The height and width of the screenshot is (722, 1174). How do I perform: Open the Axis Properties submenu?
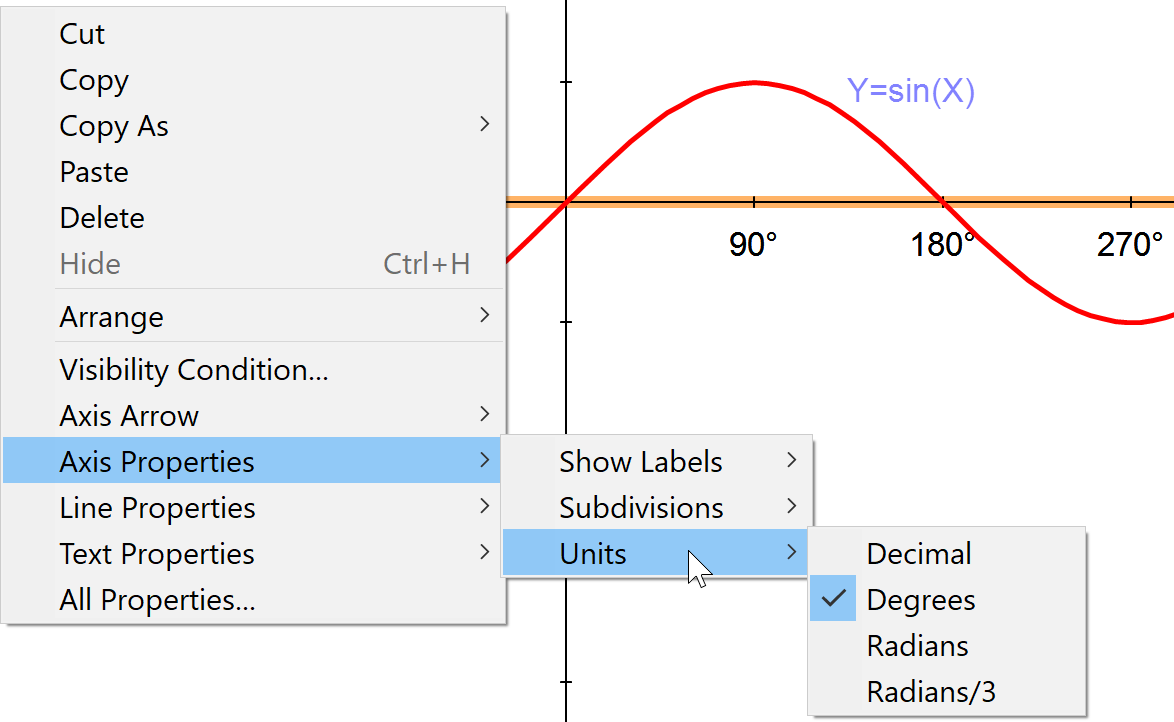click(157, 462)
